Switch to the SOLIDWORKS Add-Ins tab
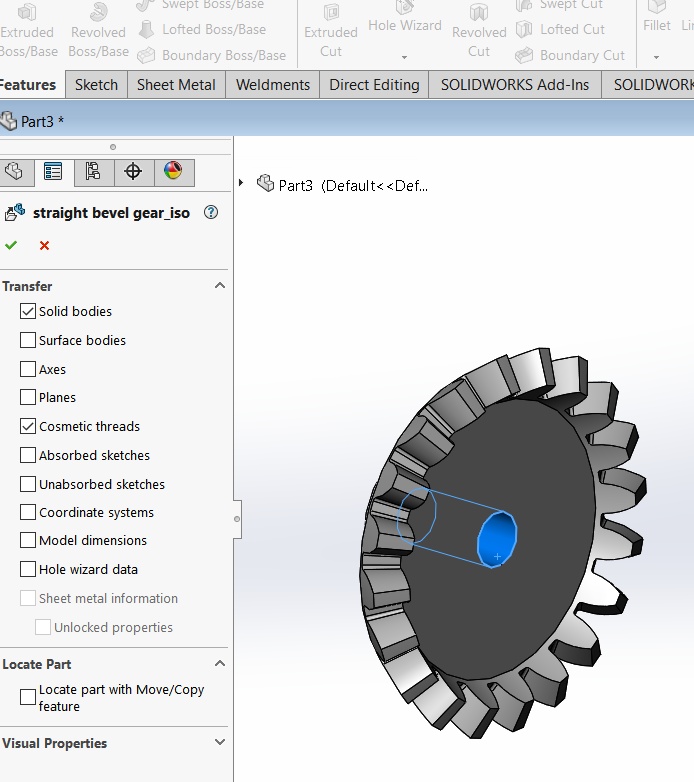The width and height of the screenshot is (694, 782). click(515, 85)
